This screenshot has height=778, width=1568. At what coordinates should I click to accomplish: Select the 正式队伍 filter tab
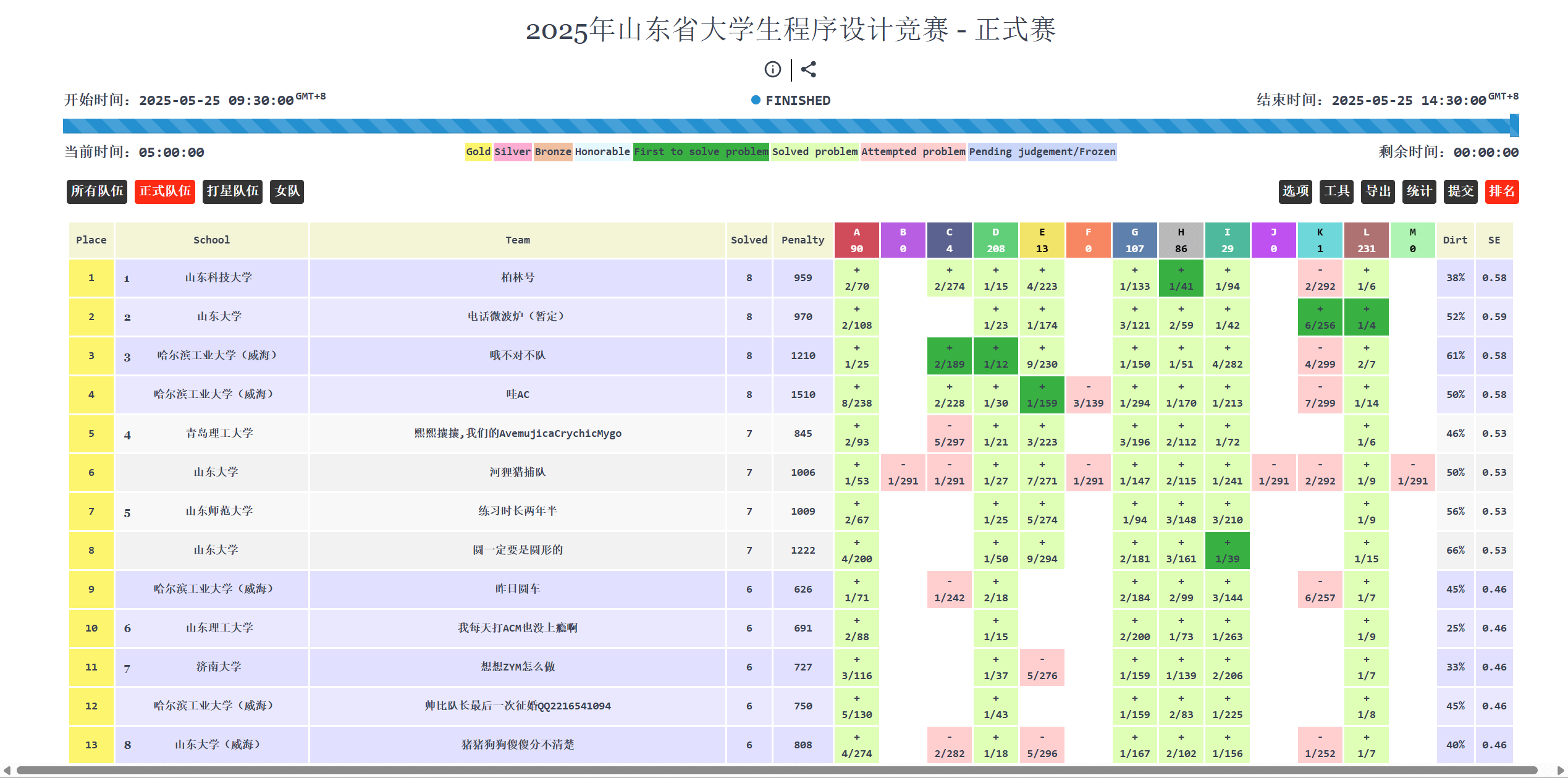(164, 192)
